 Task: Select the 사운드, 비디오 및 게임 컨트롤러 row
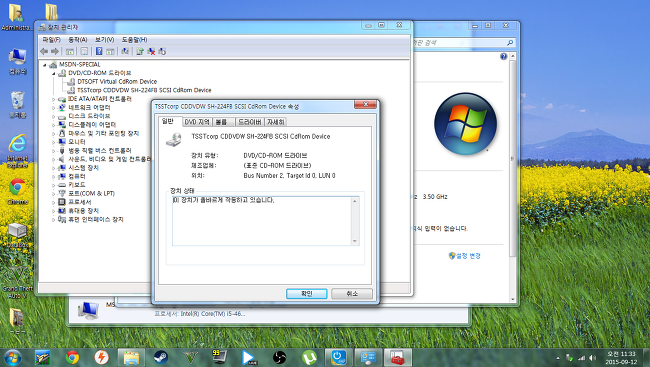pyautogui.click(x=109, y=159)
